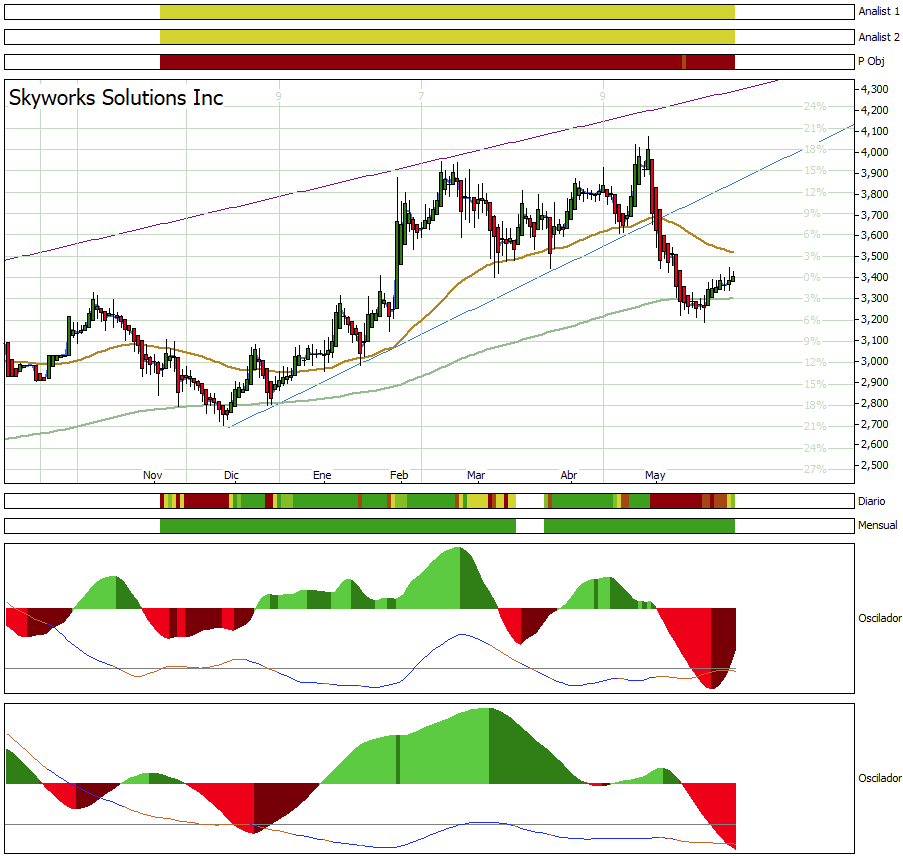Screen dimensions: 903x856
Task: Click the purple upper channel trend line
Action: pyautogui.click(x=392, y=171)
